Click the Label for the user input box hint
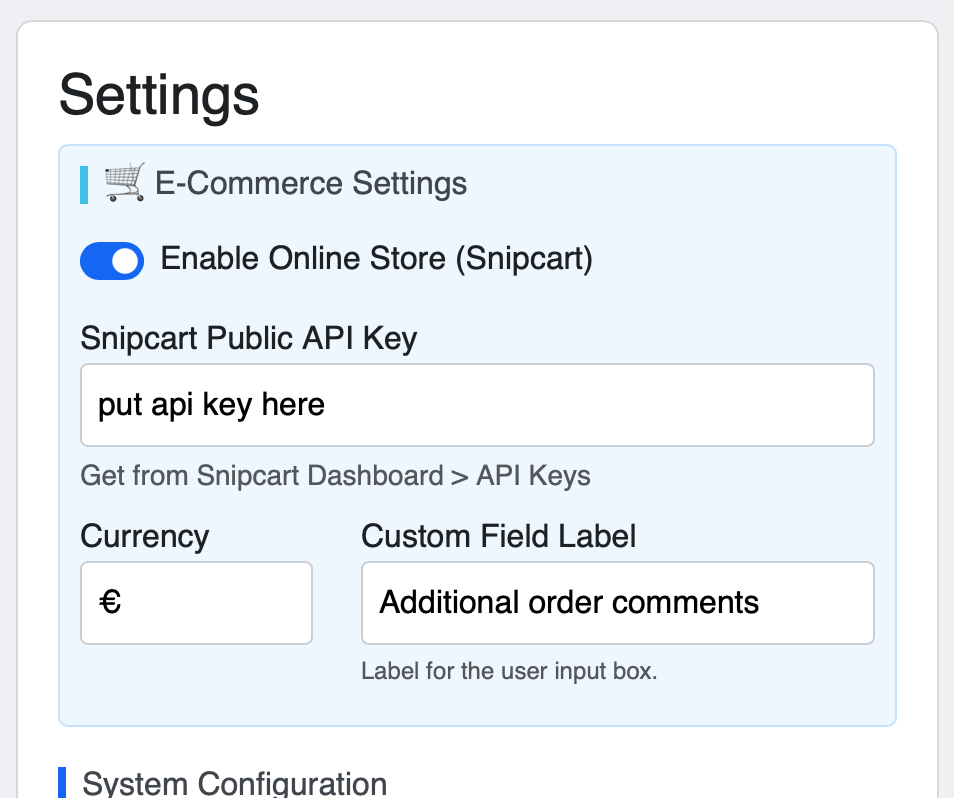Screen dimensions: 954x798 509,671
